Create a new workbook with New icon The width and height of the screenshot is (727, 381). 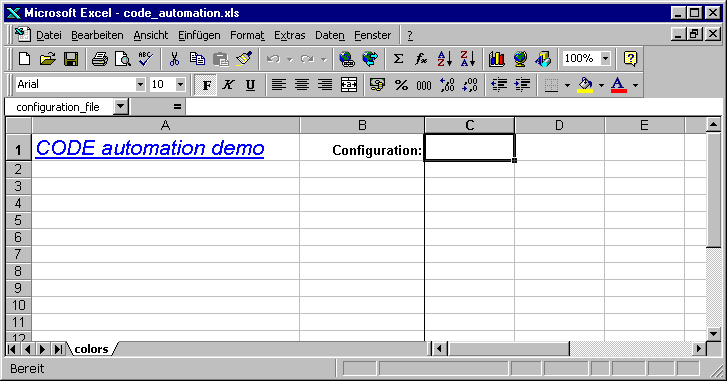[x=24, y=59]
